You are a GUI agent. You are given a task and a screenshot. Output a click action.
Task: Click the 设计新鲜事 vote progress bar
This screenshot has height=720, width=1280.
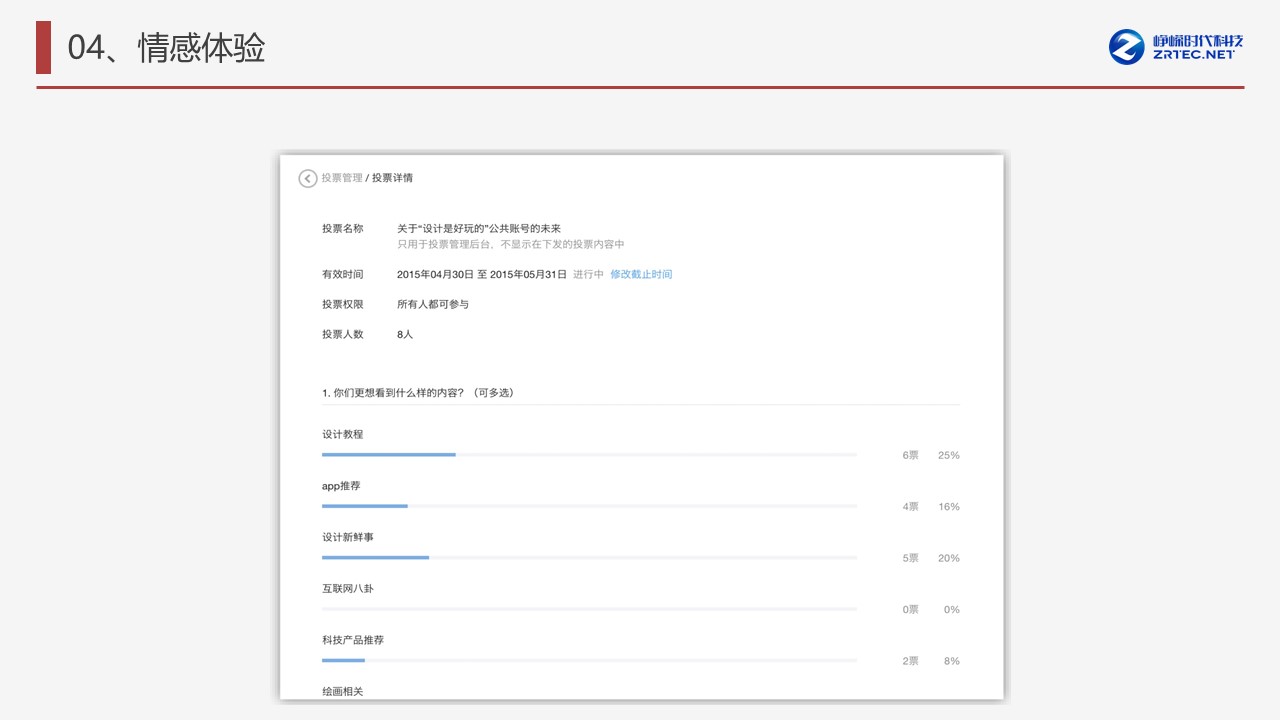589,557
